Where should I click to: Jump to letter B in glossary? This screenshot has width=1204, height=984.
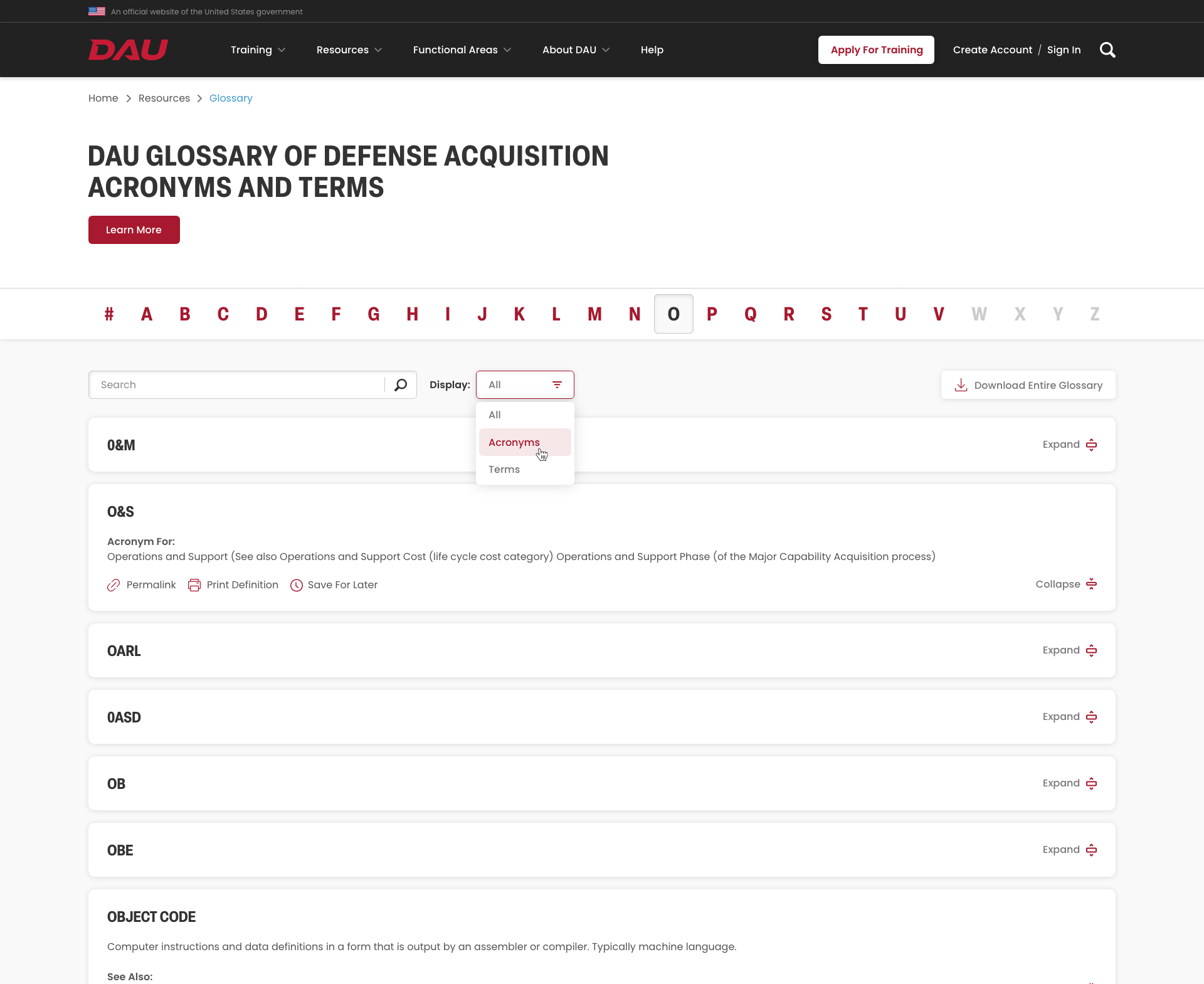(184, 314)
